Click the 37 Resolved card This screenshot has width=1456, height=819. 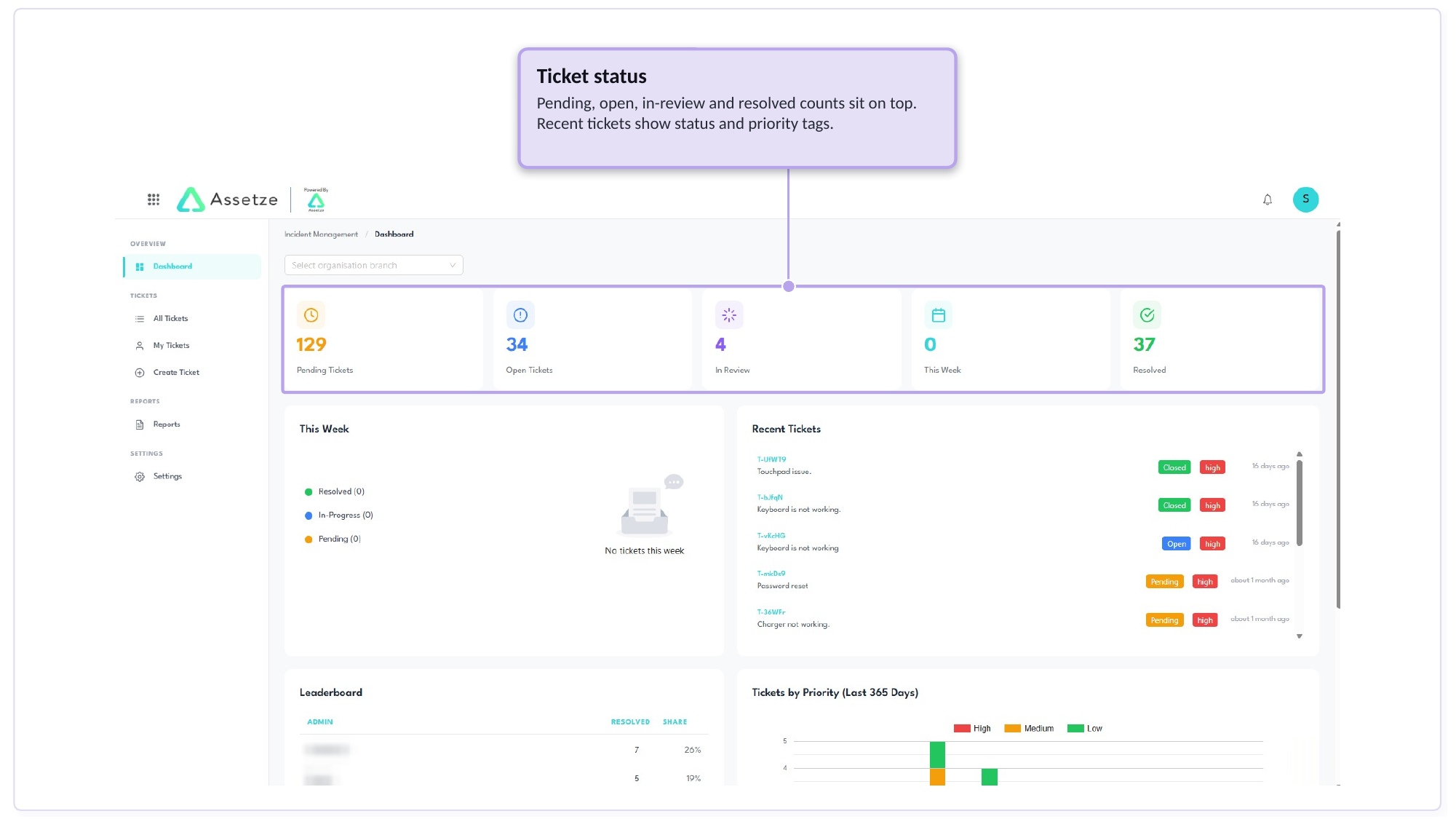[1220, 339]
